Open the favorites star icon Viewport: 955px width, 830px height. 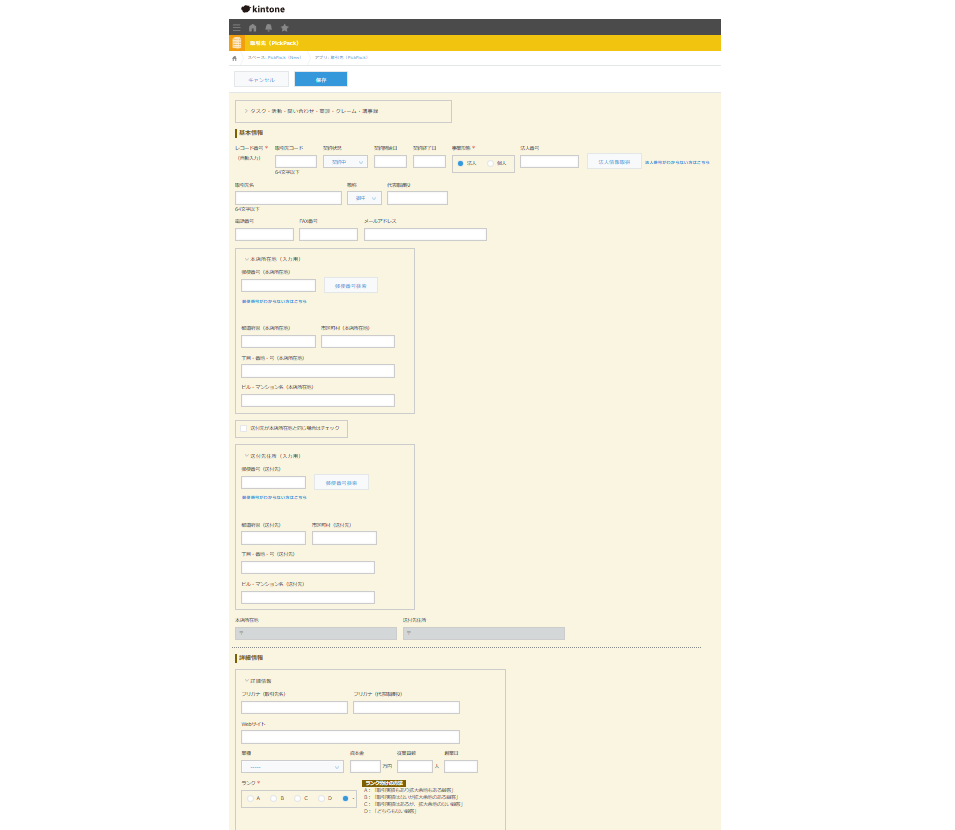pyautogui.click(x=284, y=27)
